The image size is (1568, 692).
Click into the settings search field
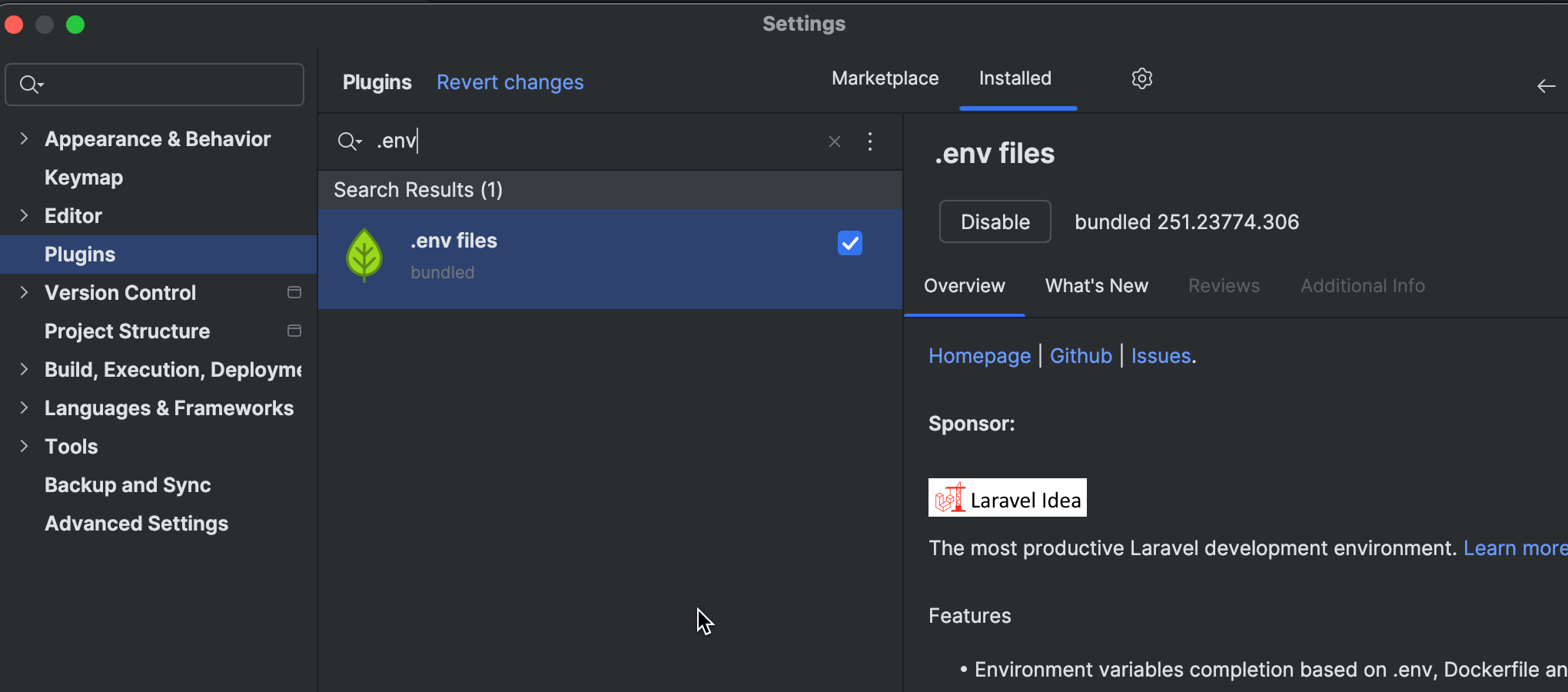click(x=169, y=85)
